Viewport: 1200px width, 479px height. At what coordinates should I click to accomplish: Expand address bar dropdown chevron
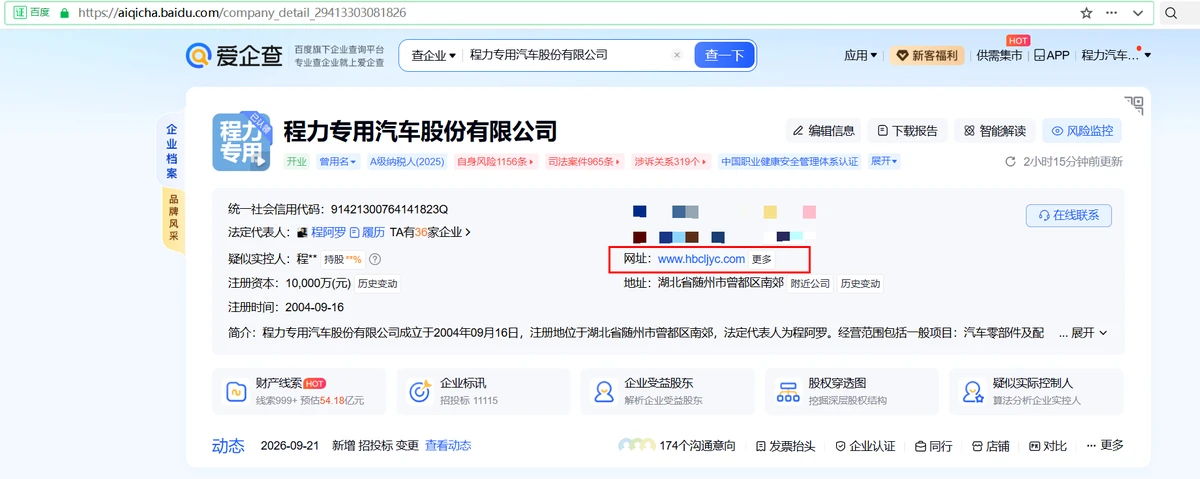coord(1139,13)
